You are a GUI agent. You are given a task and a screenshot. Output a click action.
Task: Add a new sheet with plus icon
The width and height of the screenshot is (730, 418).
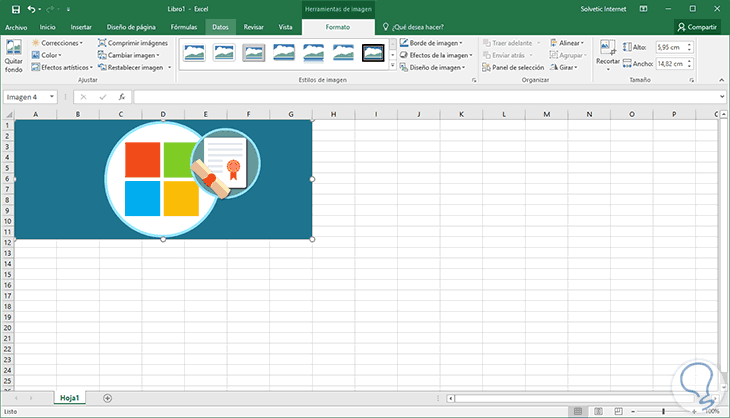(107, 398)
